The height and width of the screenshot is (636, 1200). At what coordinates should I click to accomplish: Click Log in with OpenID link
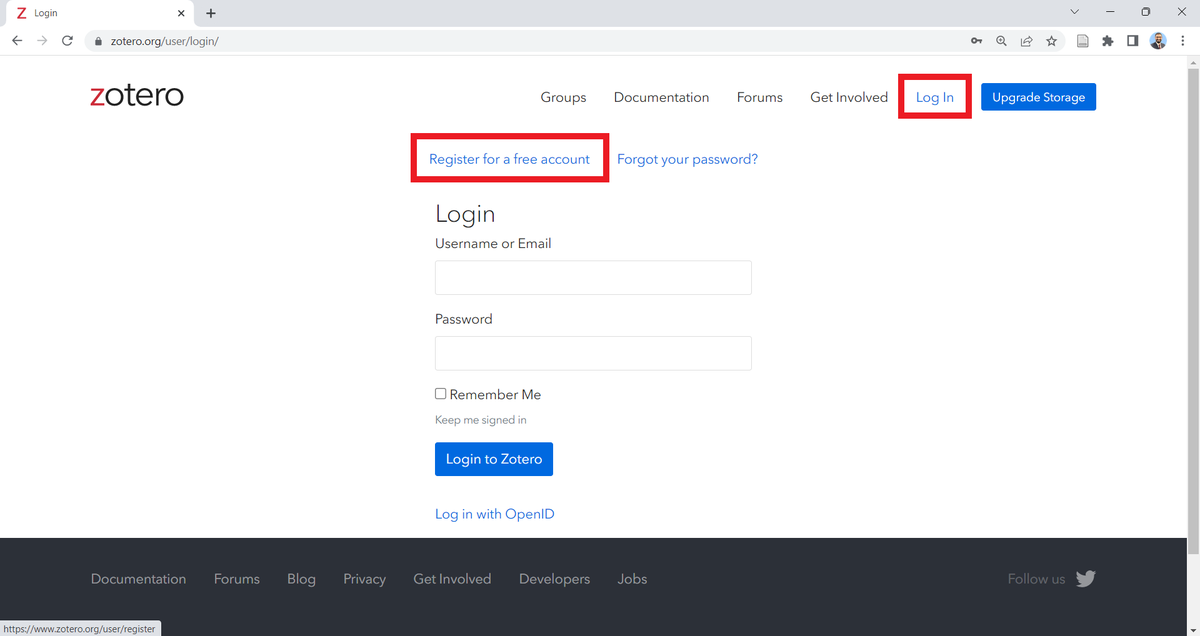(x=494, y=514)
